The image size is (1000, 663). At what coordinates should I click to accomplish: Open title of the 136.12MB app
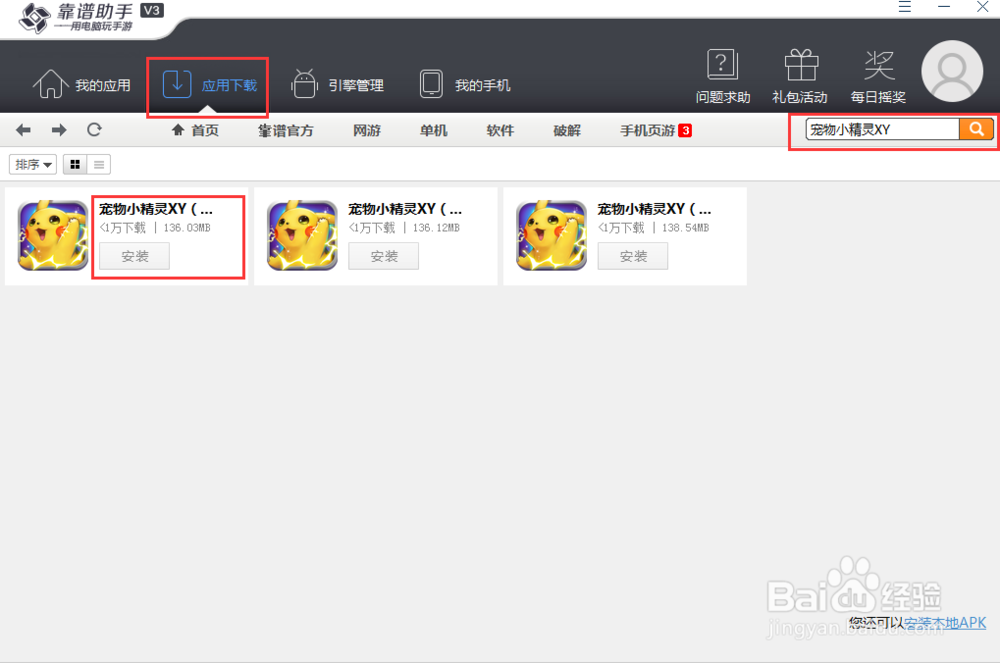click(x=406, y=209)
